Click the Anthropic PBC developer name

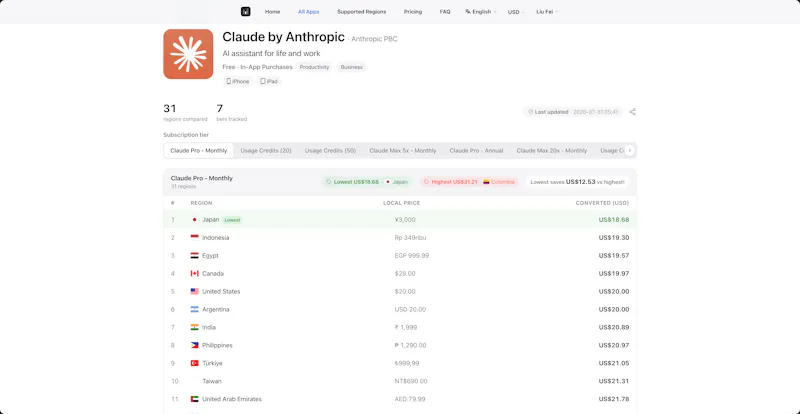pyautogui.click(x=374, y=39)
